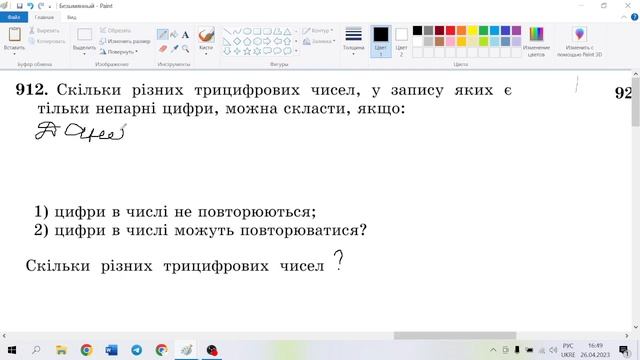640x360 pixels.
Task: Choose the Pentagon shape
Action: (x=247, y=41)
